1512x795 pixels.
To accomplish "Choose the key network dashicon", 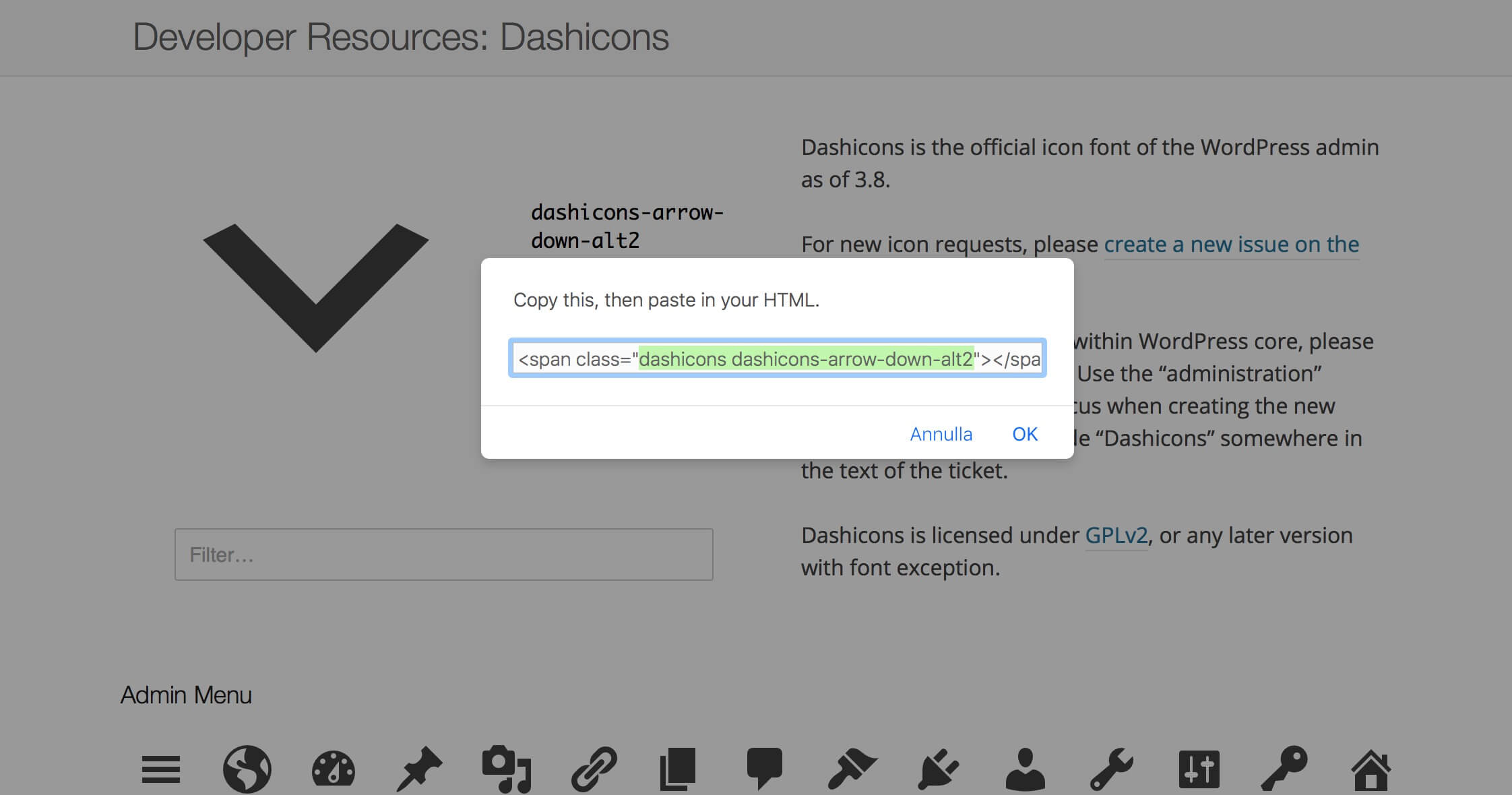I will (1284, 768).
